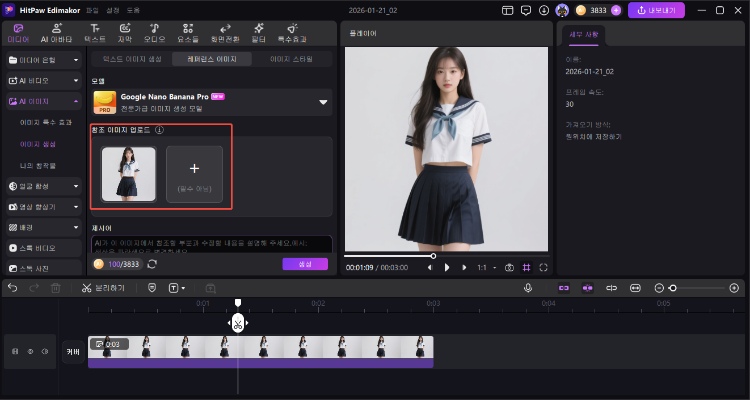This screenshot has width=750, height=400.
Task: Click the download icon in title bar
Action: tap(544, 10)
